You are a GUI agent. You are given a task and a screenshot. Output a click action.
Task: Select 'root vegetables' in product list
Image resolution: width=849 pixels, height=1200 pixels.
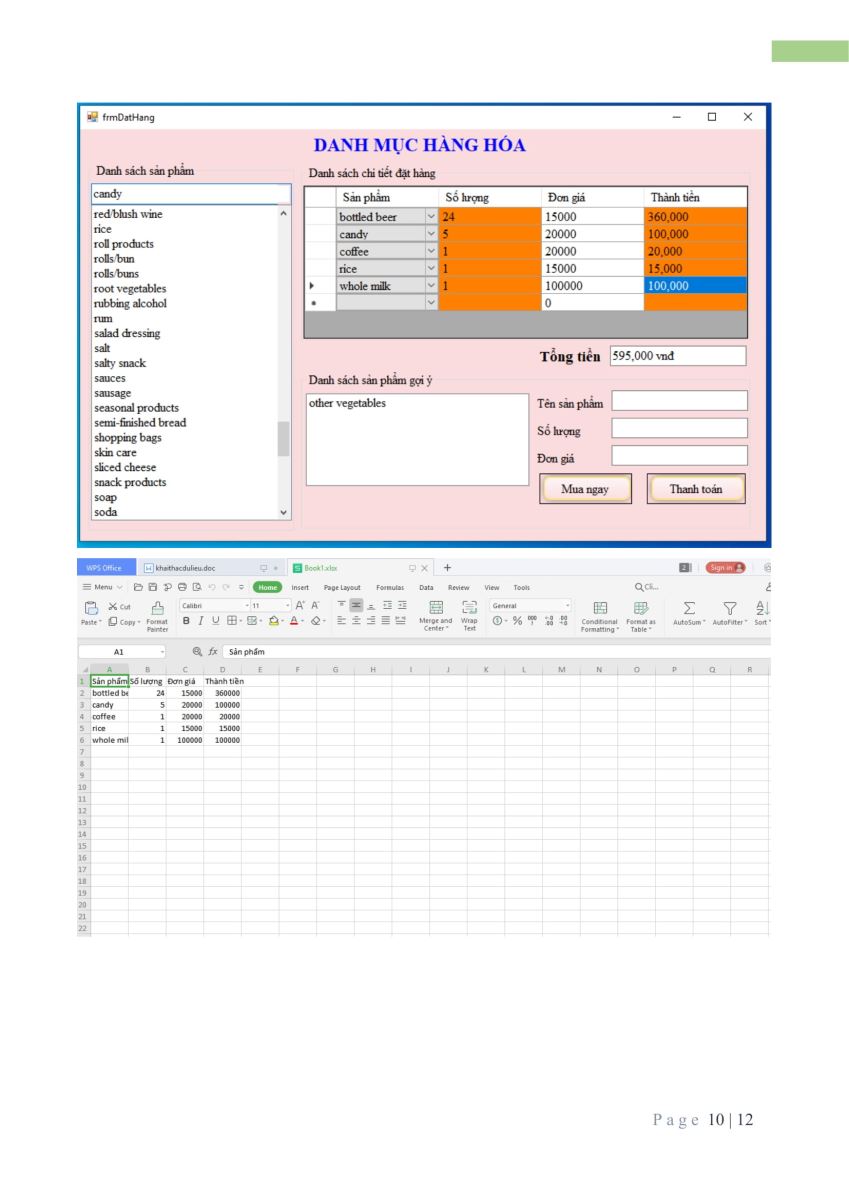pos(130,289)
